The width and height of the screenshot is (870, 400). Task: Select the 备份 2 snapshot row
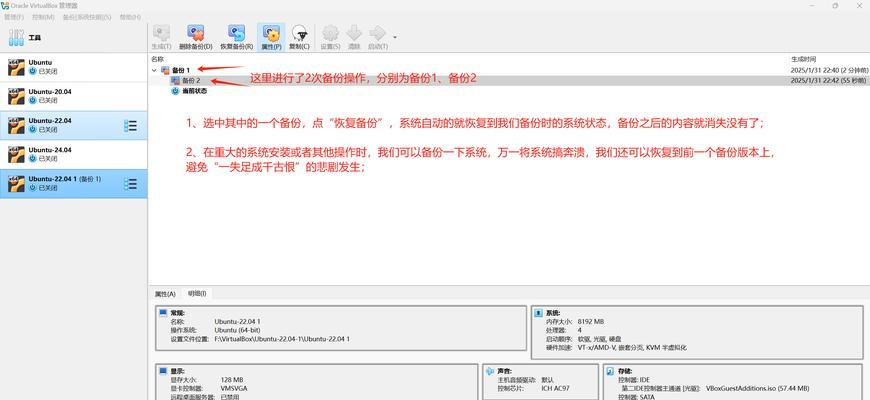coord(509,80)
